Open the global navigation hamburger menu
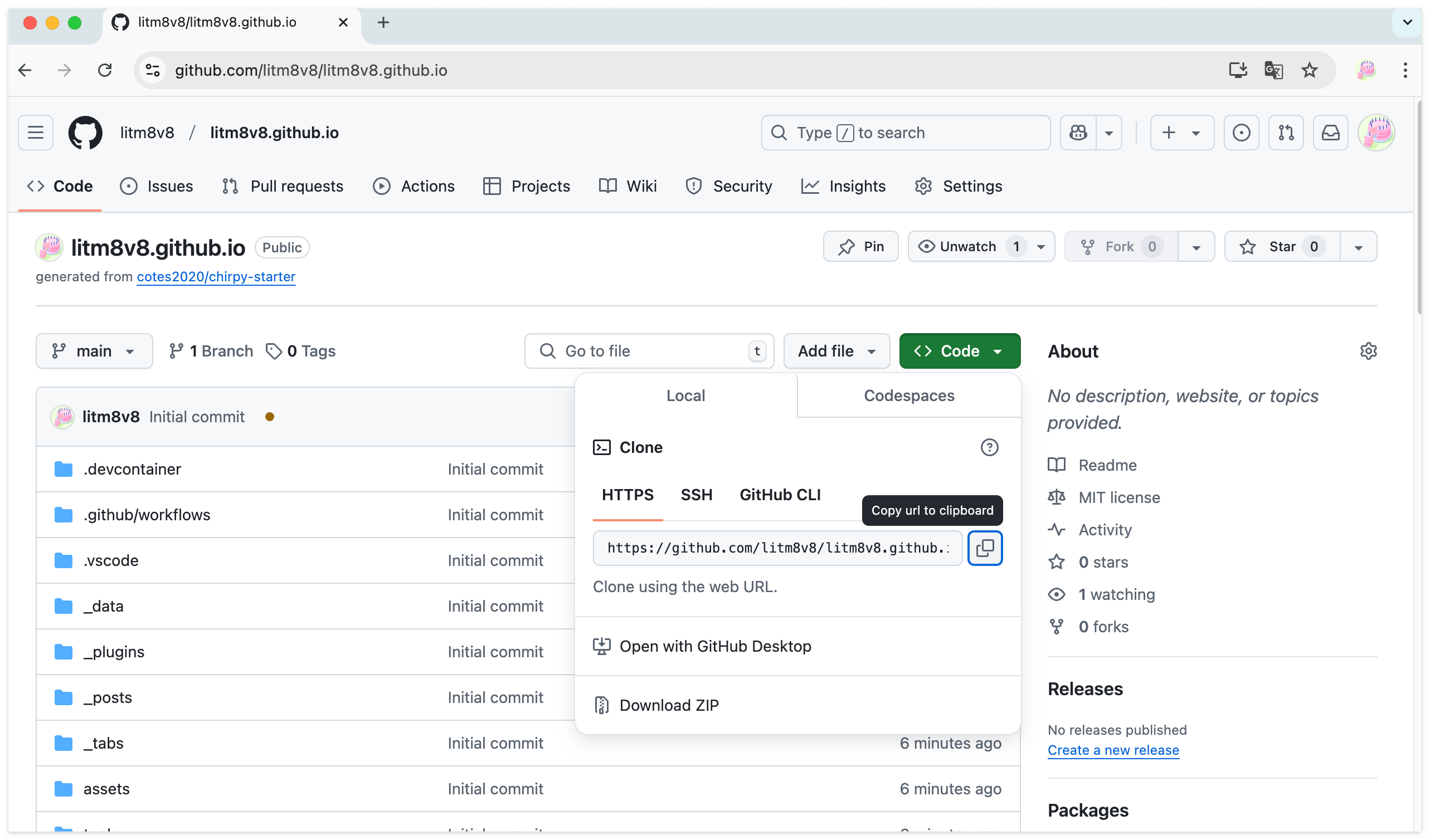The image size is (1430, 840). pos(35,132)
